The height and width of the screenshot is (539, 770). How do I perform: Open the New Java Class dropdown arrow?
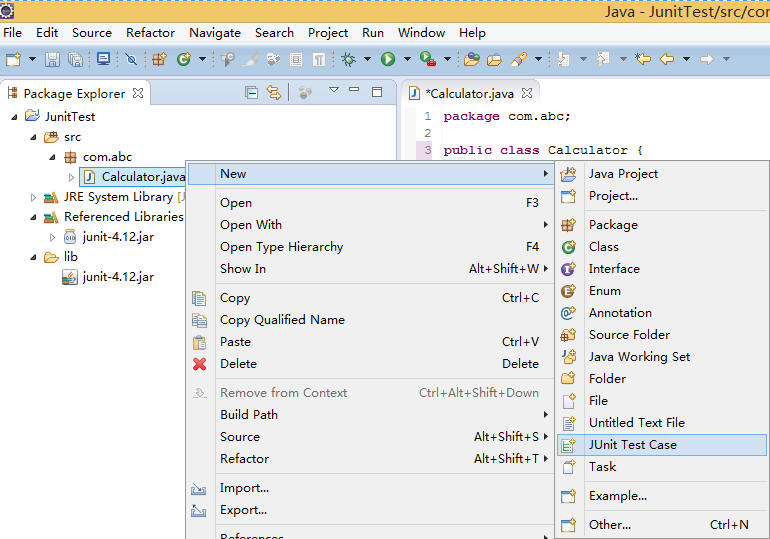pyautogui.click(x=202, y=59)
